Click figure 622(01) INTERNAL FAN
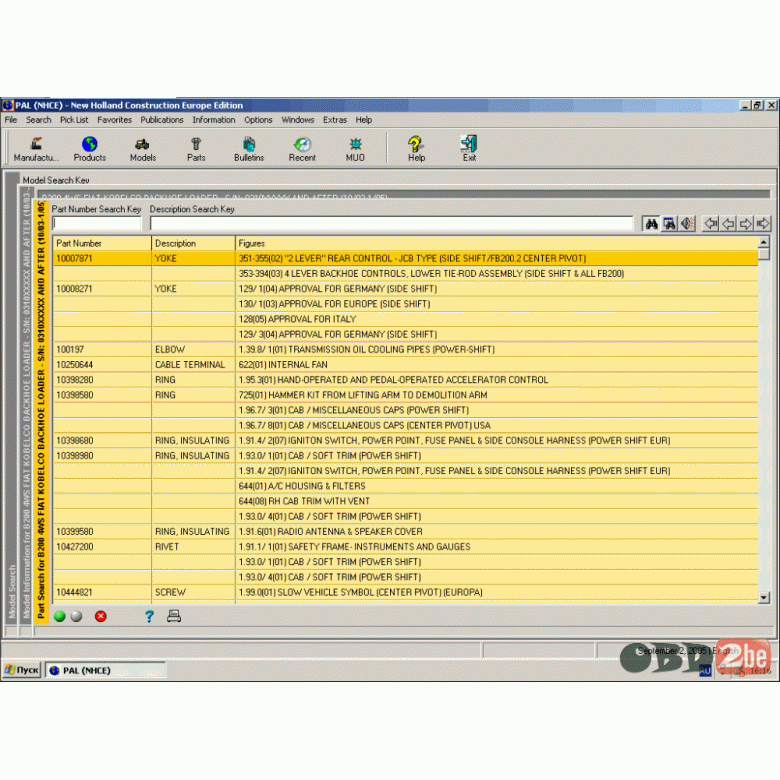The height and width of the screenshot is (780, 780). pos(283,365)
